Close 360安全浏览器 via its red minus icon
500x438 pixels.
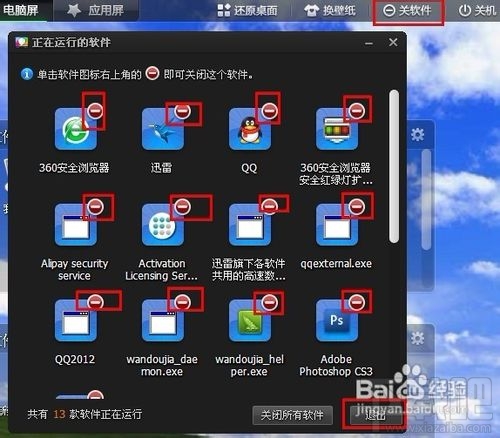click(x=95, y=111)
